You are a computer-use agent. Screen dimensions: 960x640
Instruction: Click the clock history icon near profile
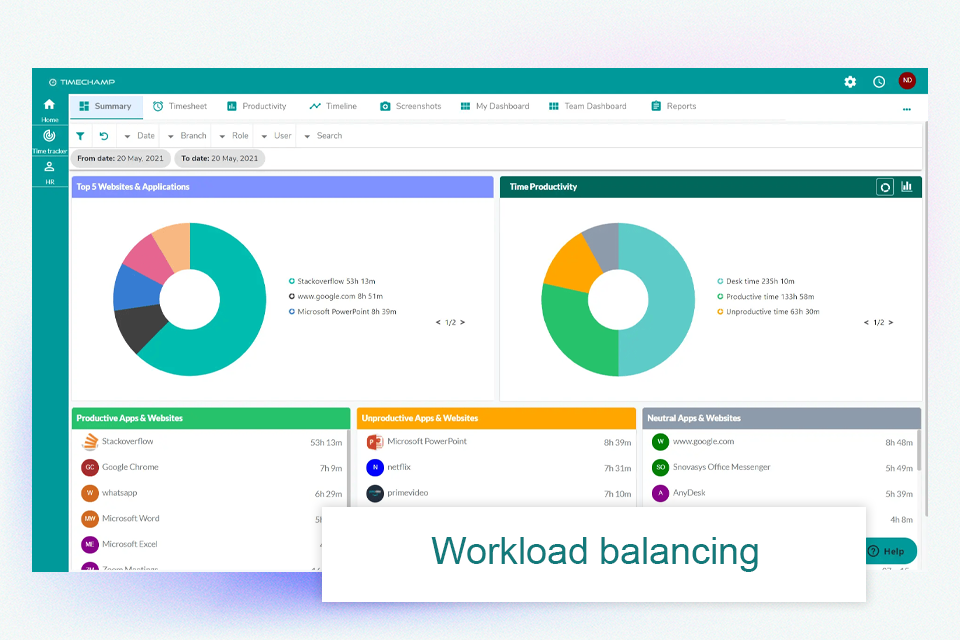click(x=878, y=82)
